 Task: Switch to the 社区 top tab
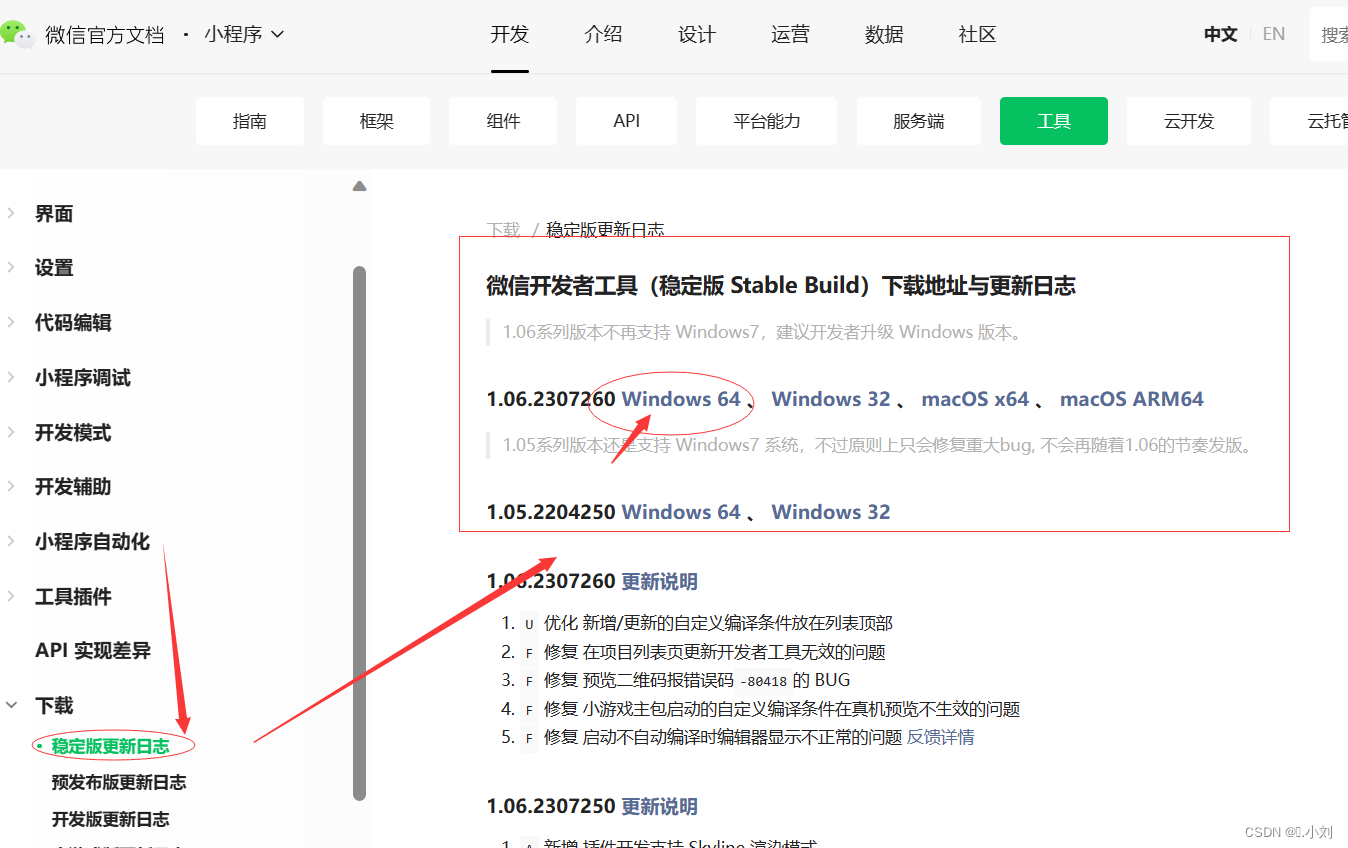(977, 34)
